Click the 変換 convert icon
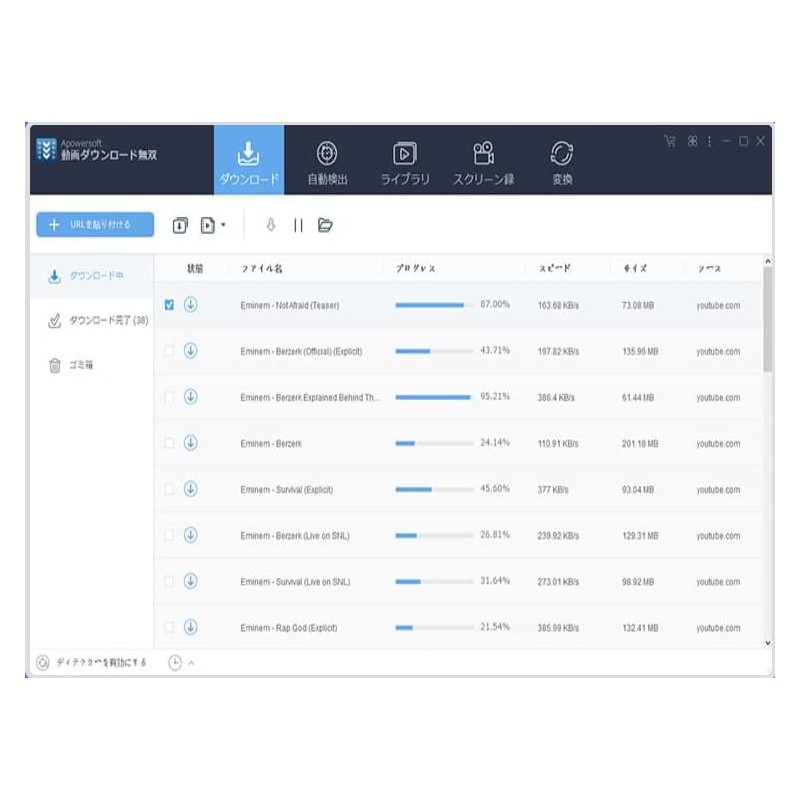Image resolution: width=800 pixels, height=800 pixels. (562, 162)
